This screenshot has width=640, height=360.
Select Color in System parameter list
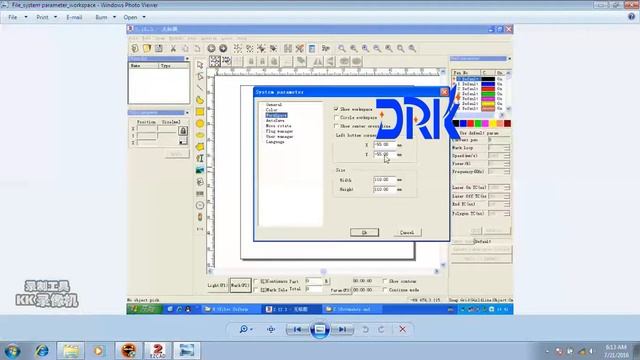(271, 110)
